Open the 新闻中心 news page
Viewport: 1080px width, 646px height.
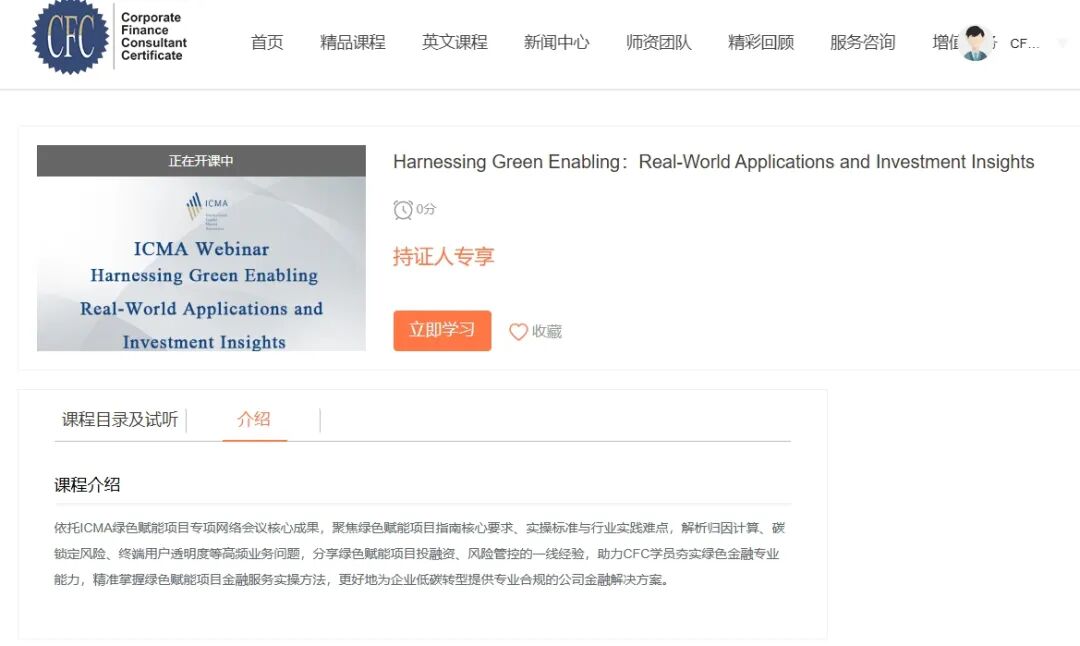pyautogui.click(x=556, y=43)
